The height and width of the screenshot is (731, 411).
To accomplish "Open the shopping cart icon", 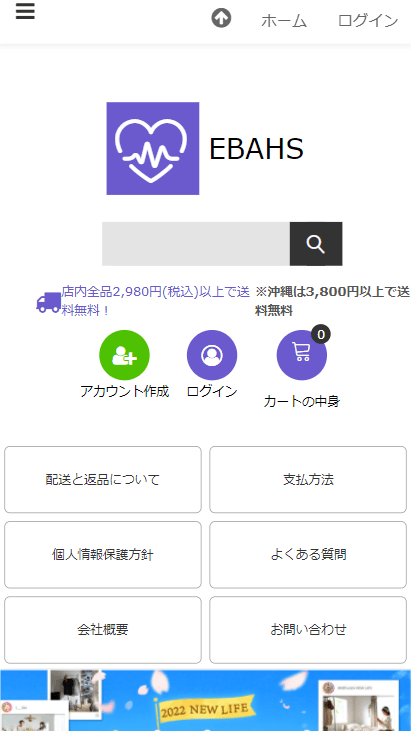I will 302,355.
